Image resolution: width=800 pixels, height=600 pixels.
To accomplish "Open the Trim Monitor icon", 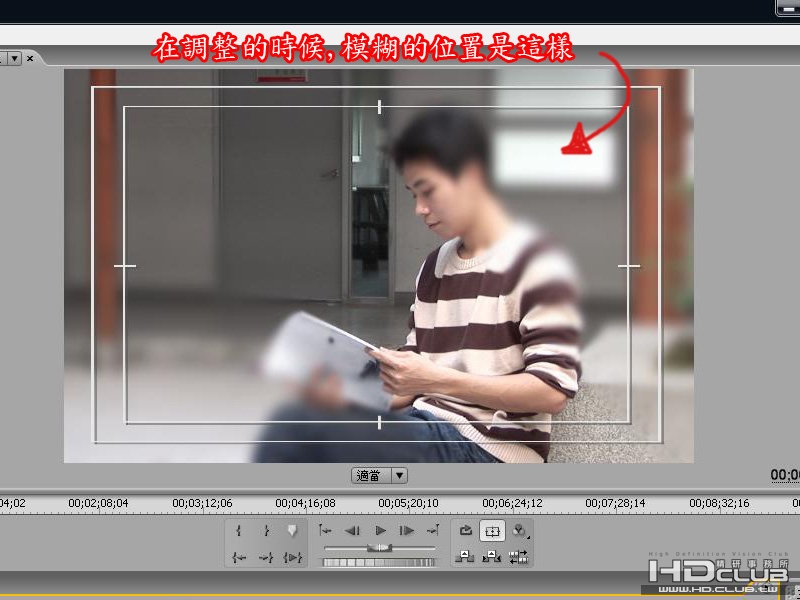I will 519,557.
